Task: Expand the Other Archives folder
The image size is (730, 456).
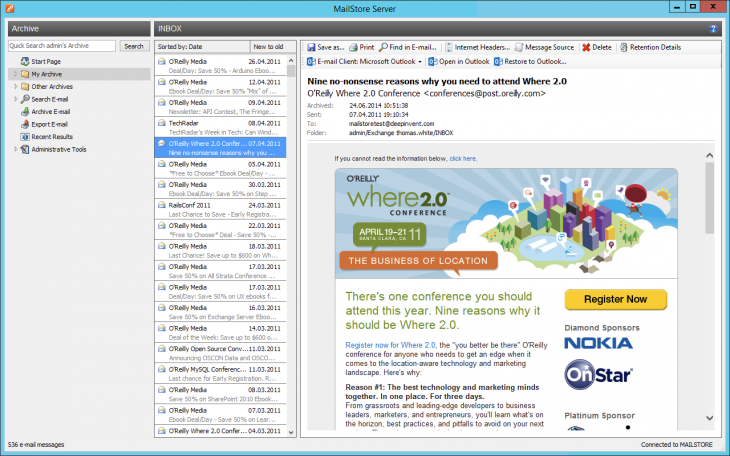Action: point(15,87)
